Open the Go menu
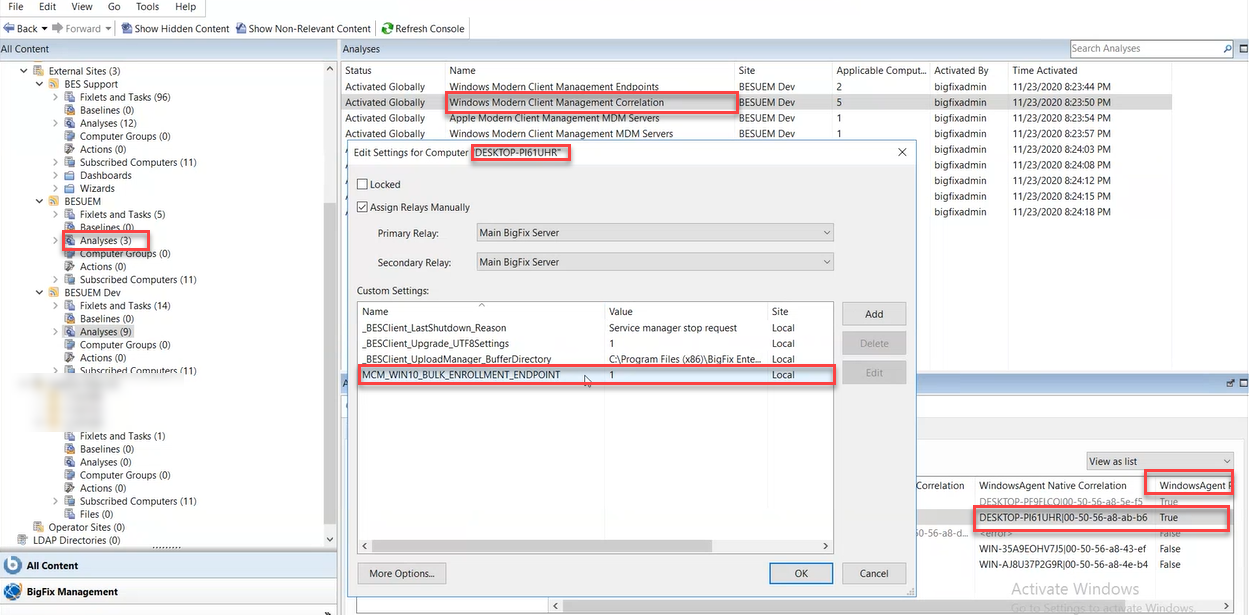Viewport: 1249px width, 615px height. 114,7
